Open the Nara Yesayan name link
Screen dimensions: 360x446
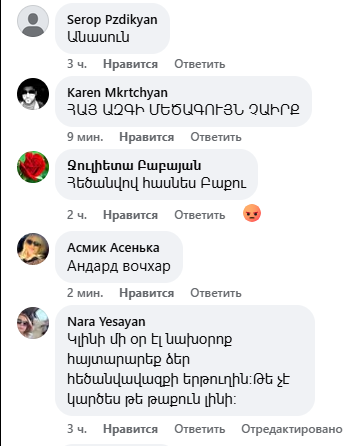coord(106,322)
